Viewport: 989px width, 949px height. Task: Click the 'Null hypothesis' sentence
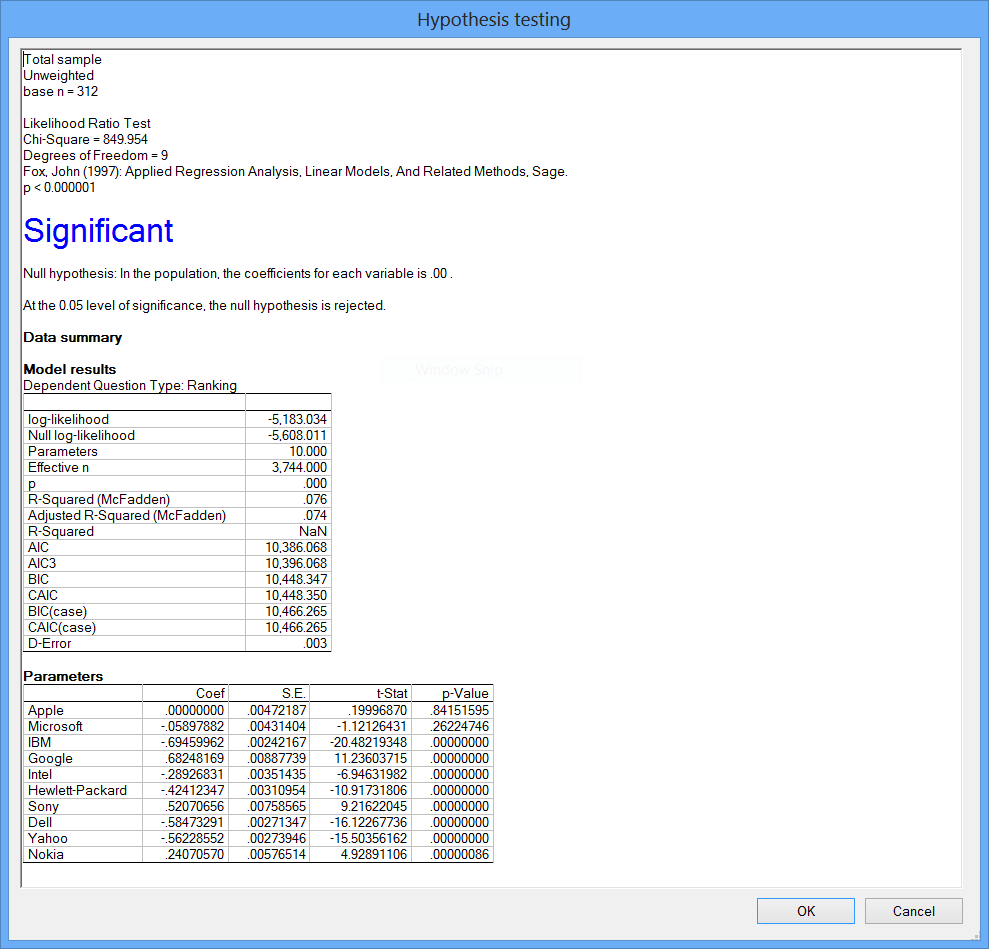(238, 274)
